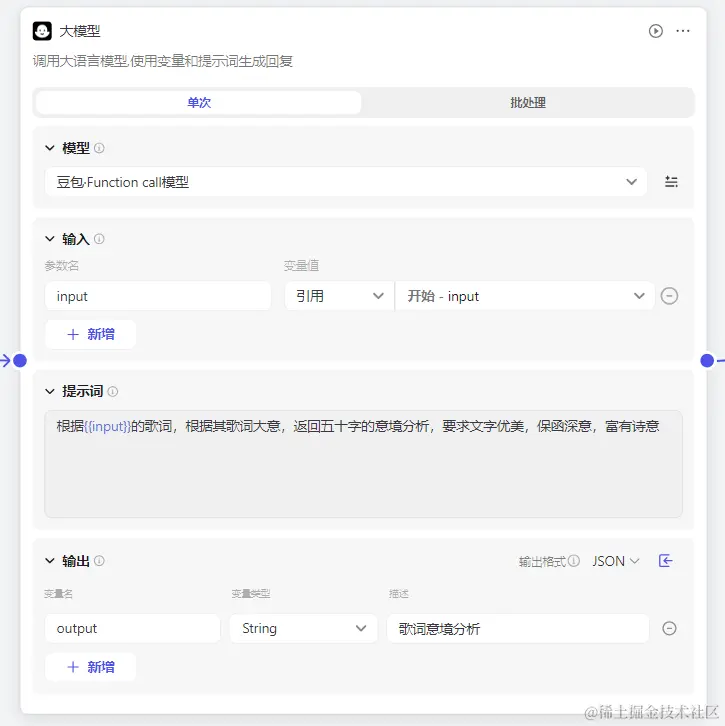Screen dimensions: 725x726
Task: Click the node description text 调用大语言模型
Action: pyautogui.click(x=162, y=61)
